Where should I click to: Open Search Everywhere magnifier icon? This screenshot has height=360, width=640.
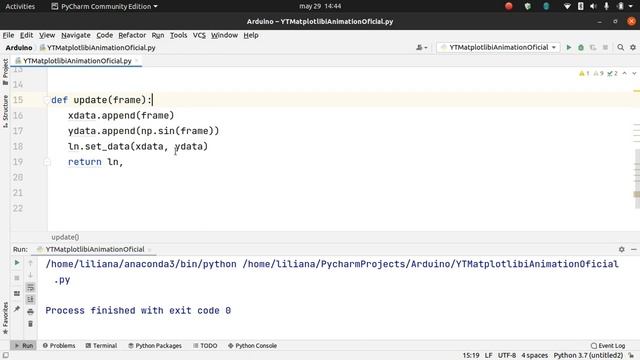click(x=620, y=47)
